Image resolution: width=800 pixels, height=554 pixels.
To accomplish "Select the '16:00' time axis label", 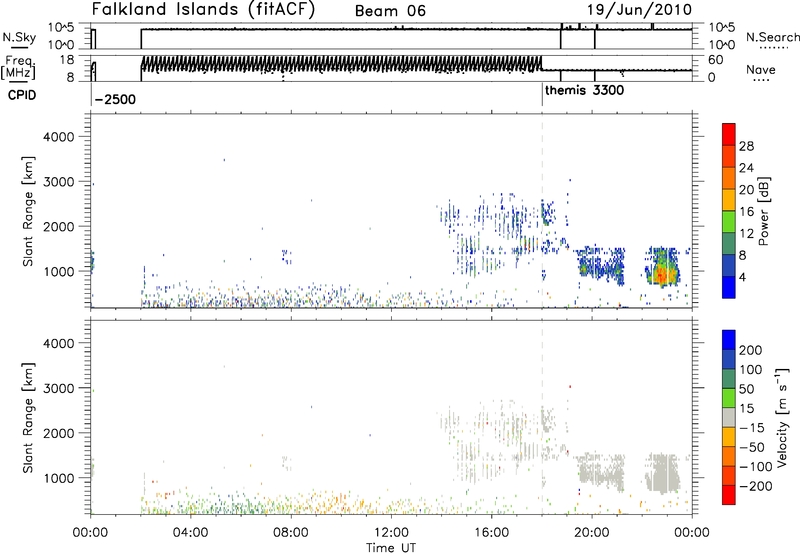I will point(491,533).
